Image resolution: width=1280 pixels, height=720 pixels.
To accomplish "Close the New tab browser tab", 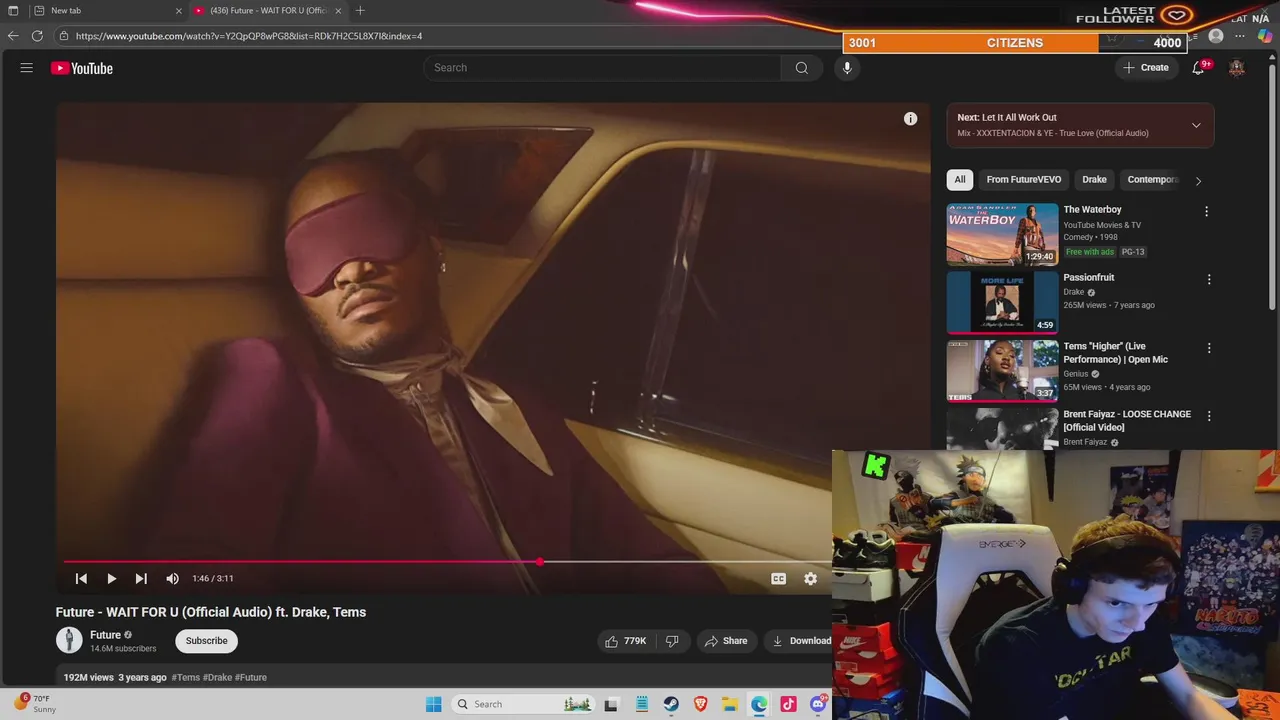I will (179, 11).
